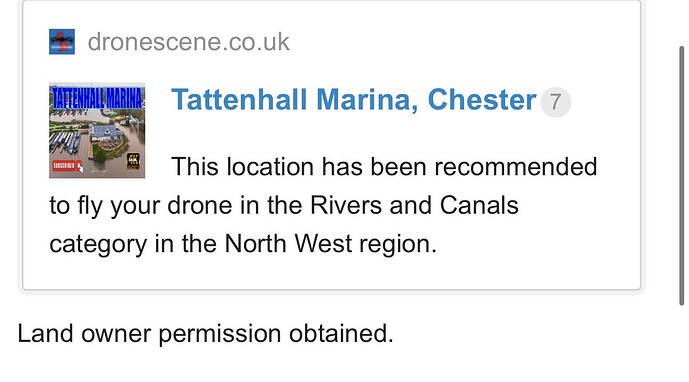Click the cursor arrow beside Subscribe badge
This screenshot has width=689, height=382.
tap(80, 167)
